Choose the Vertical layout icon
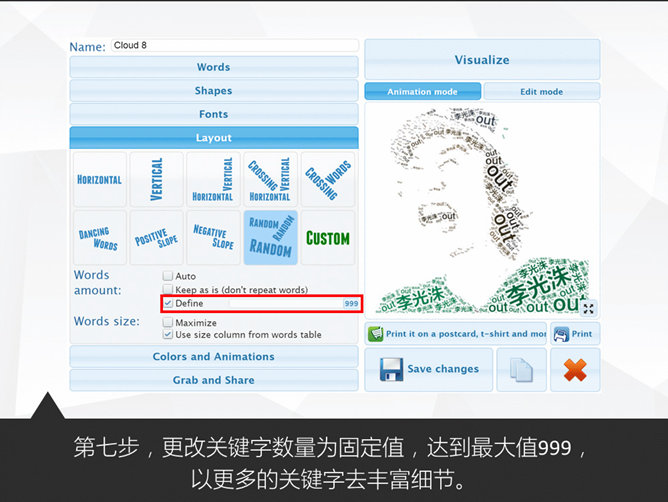Image resolution: width=668 pixels, height=502 pixels. click(x=157, y=180)
